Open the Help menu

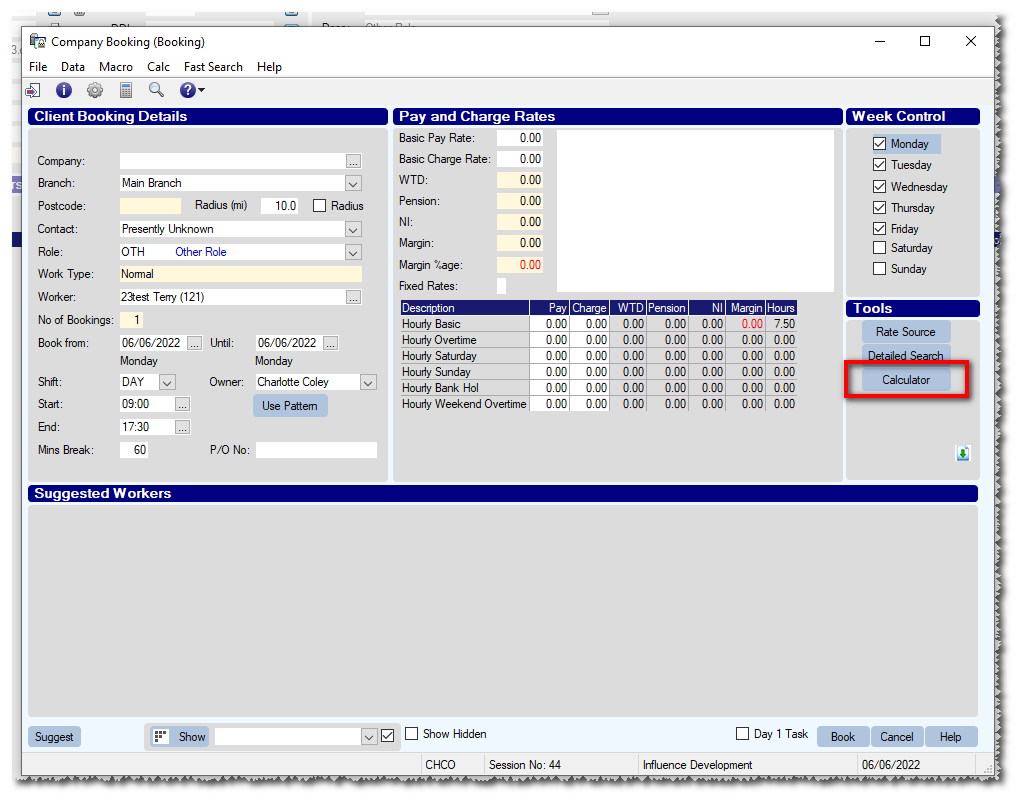tap(269, 67)
